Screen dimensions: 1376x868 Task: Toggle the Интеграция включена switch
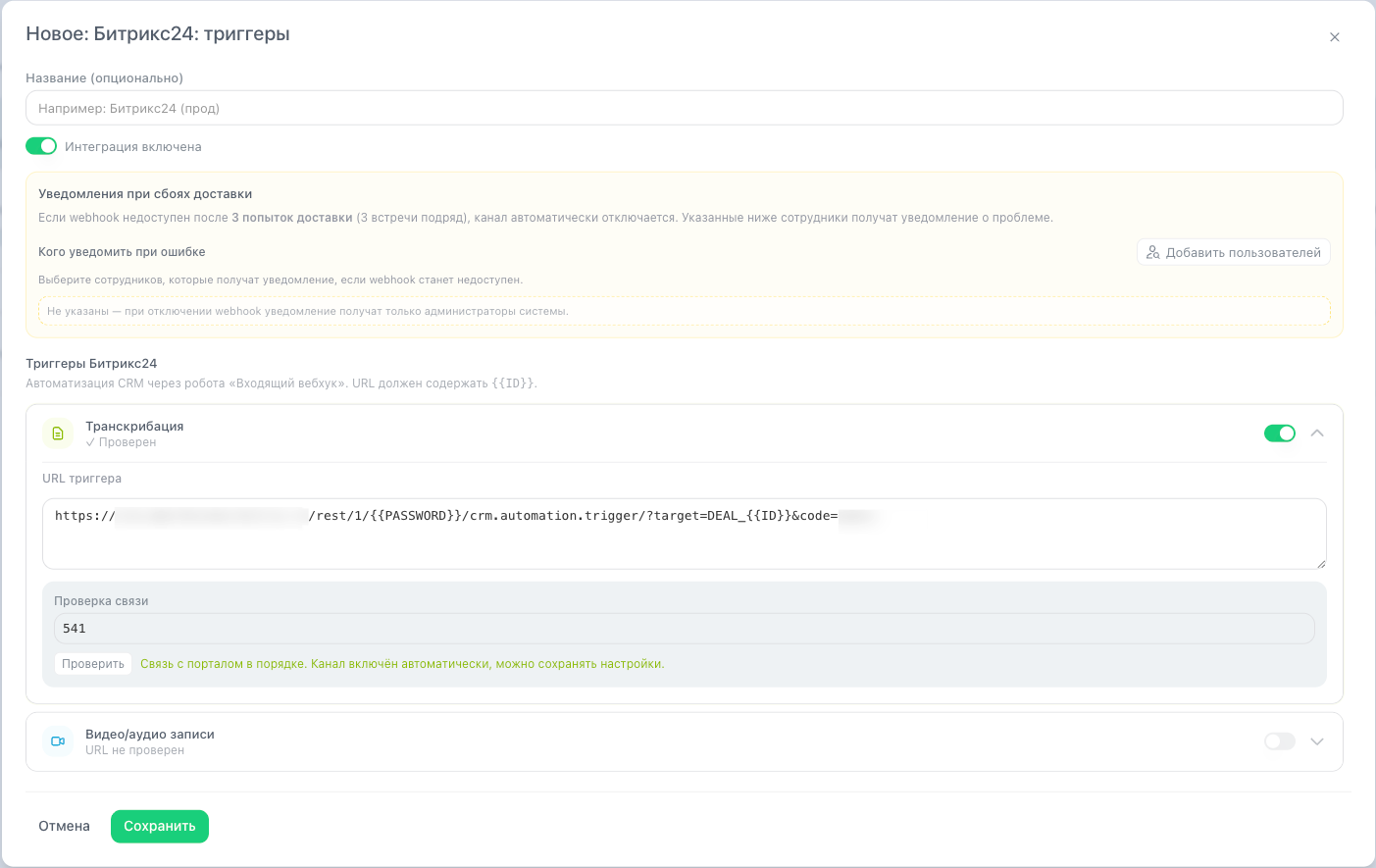coord(41,146)
